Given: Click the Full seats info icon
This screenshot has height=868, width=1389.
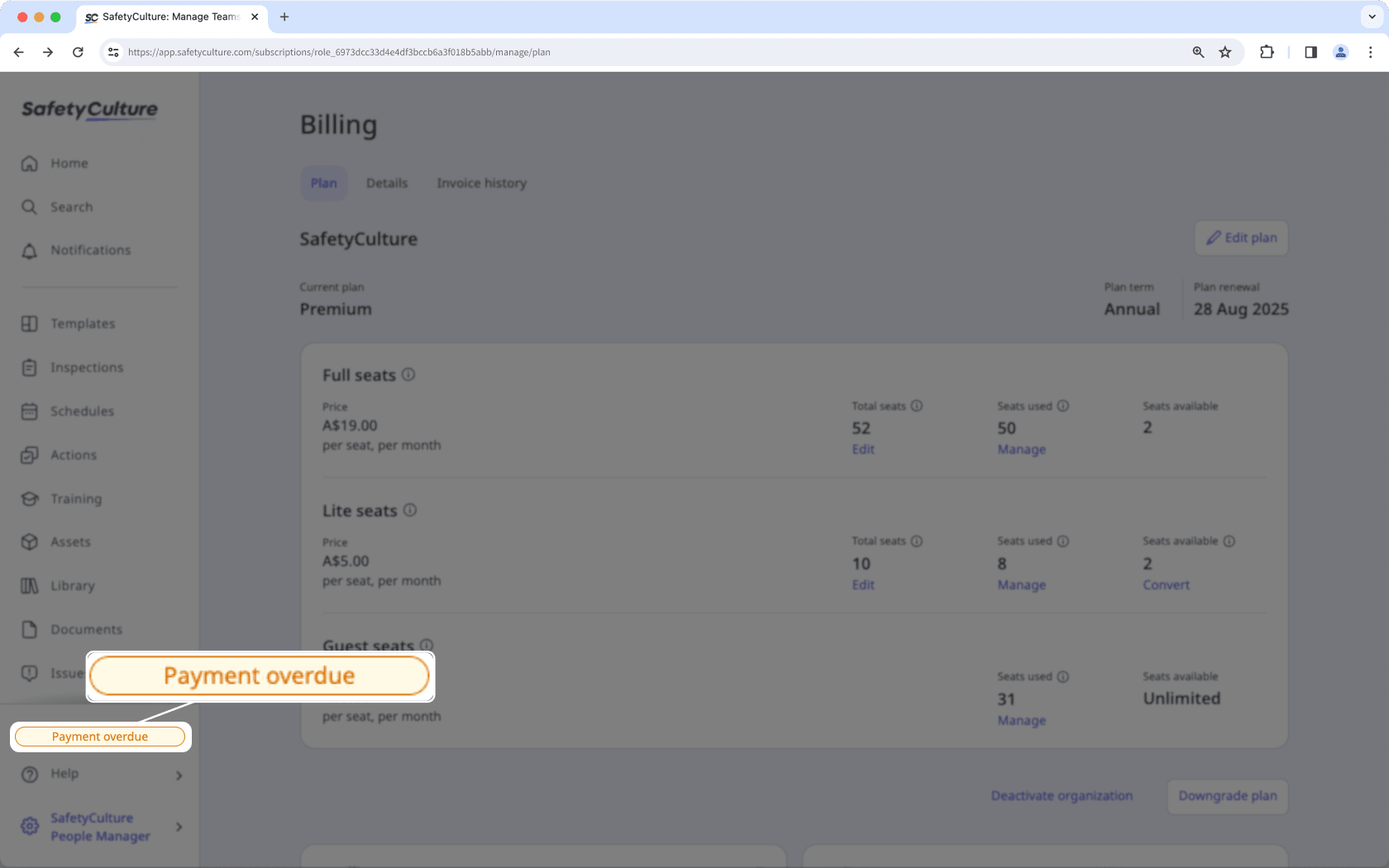Looking at the screenshot, I should point(408,374).
